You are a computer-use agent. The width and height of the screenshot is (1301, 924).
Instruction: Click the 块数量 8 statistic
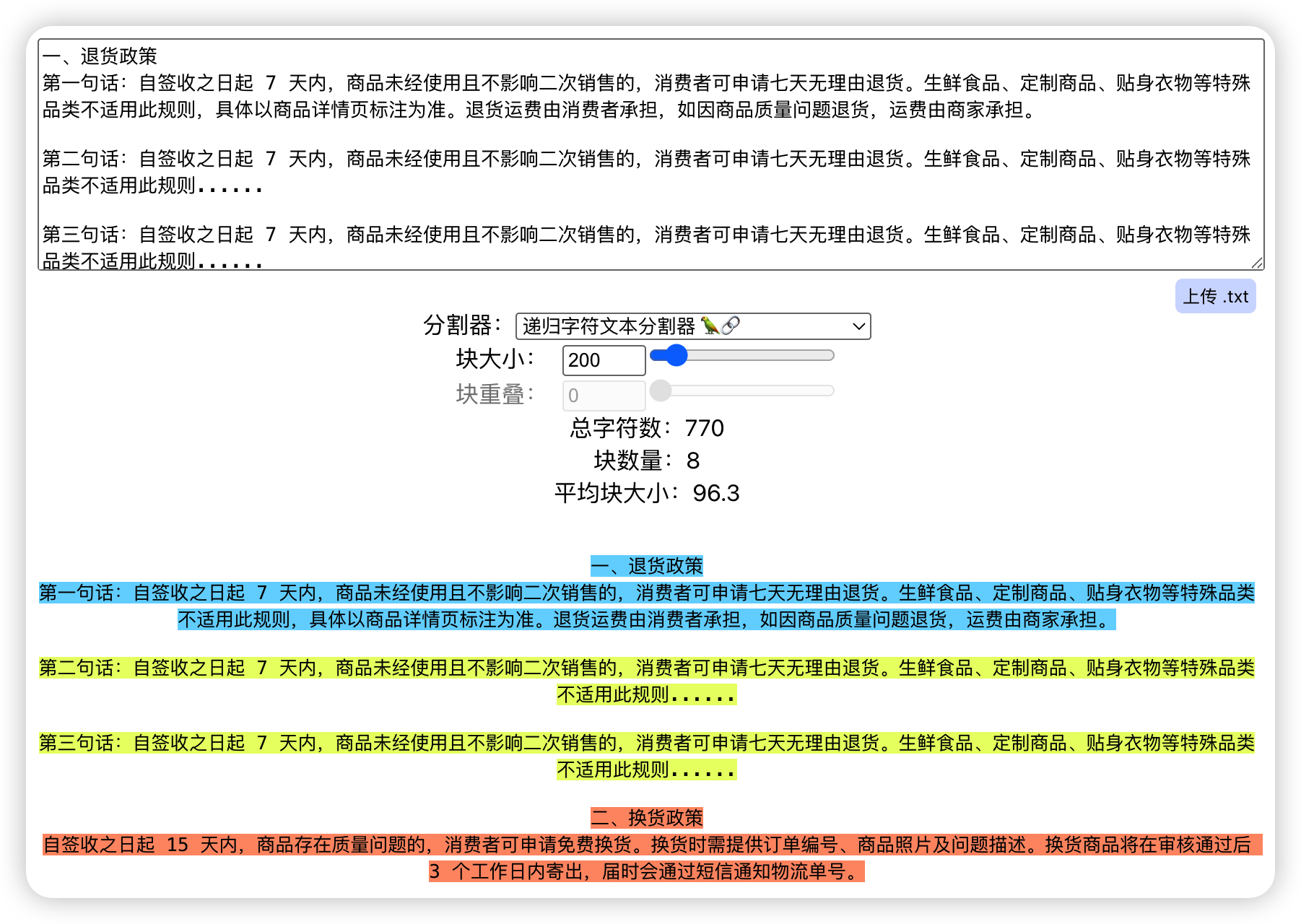pos(646,461)
